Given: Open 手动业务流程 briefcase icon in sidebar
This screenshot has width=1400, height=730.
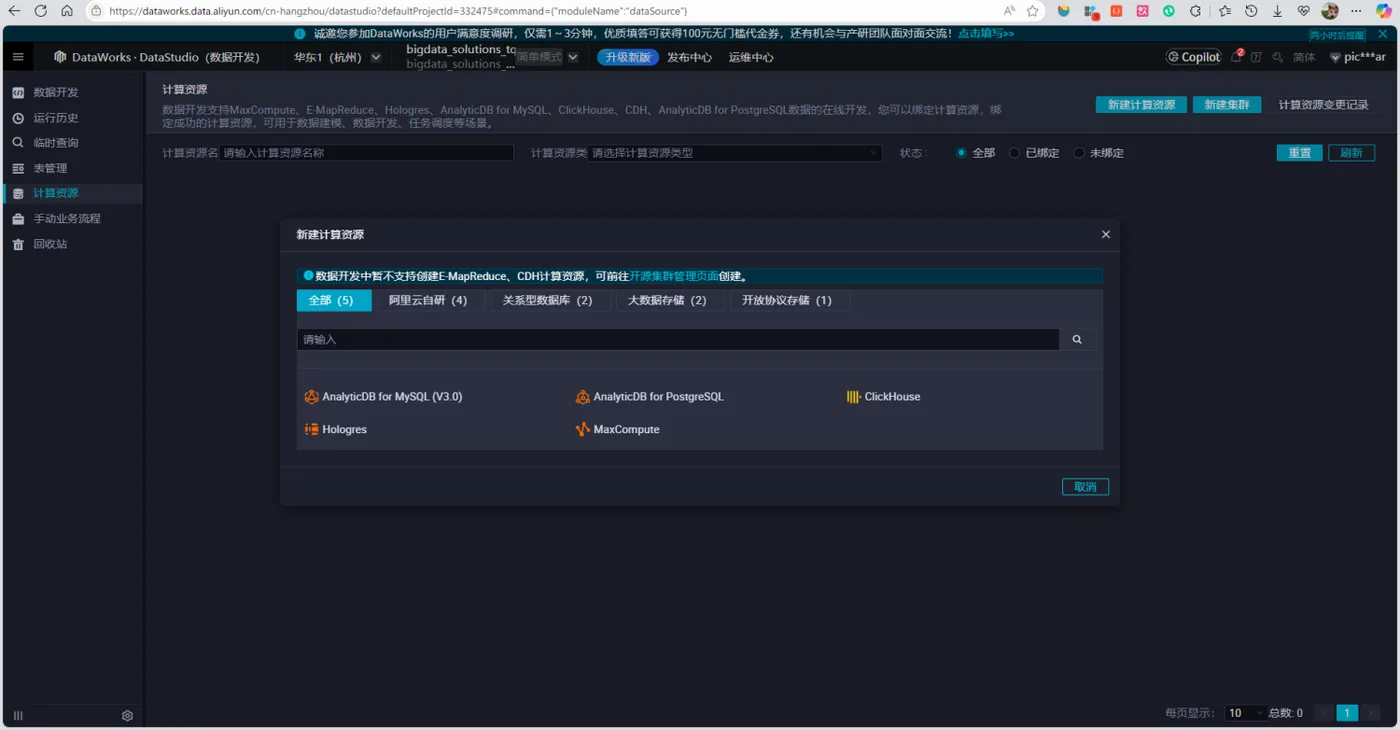Looking at the screenshot, I should (18, 218).
